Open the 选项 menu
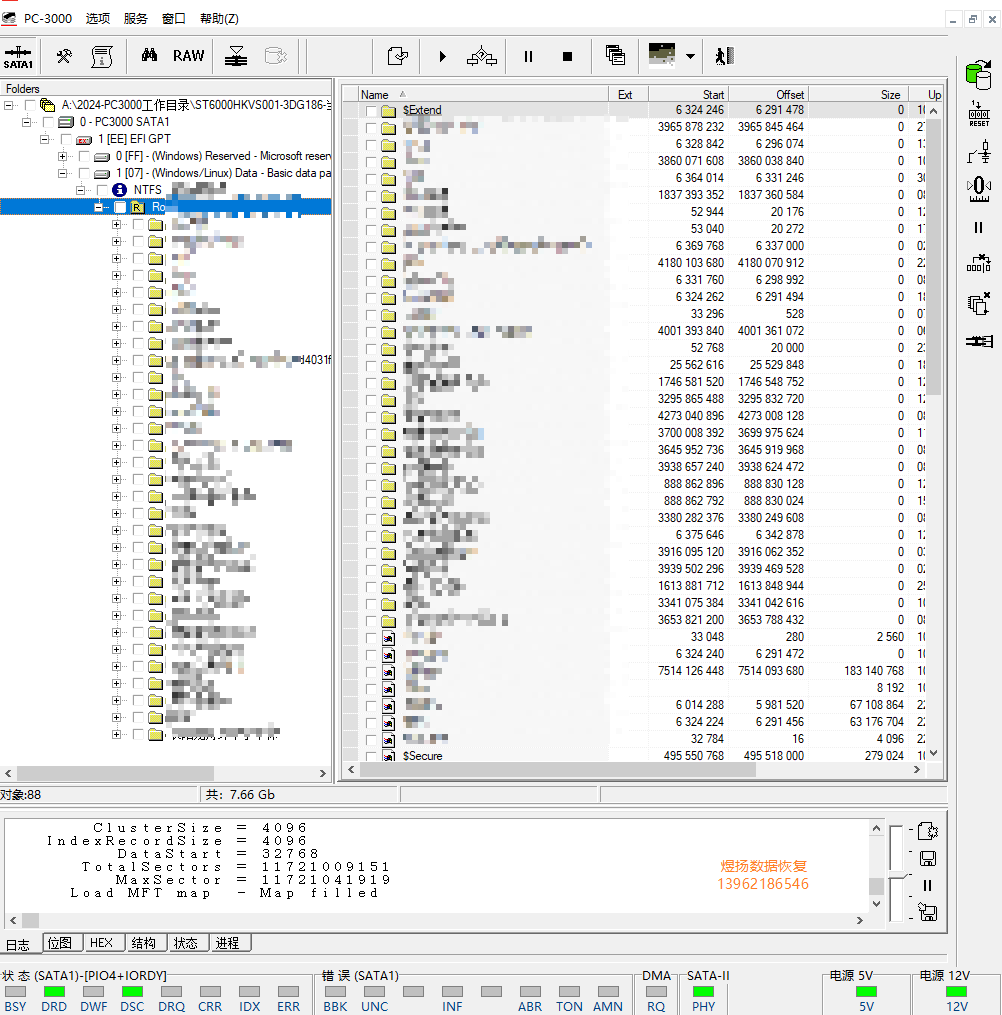1002x1015 pixels. [98, 18]
